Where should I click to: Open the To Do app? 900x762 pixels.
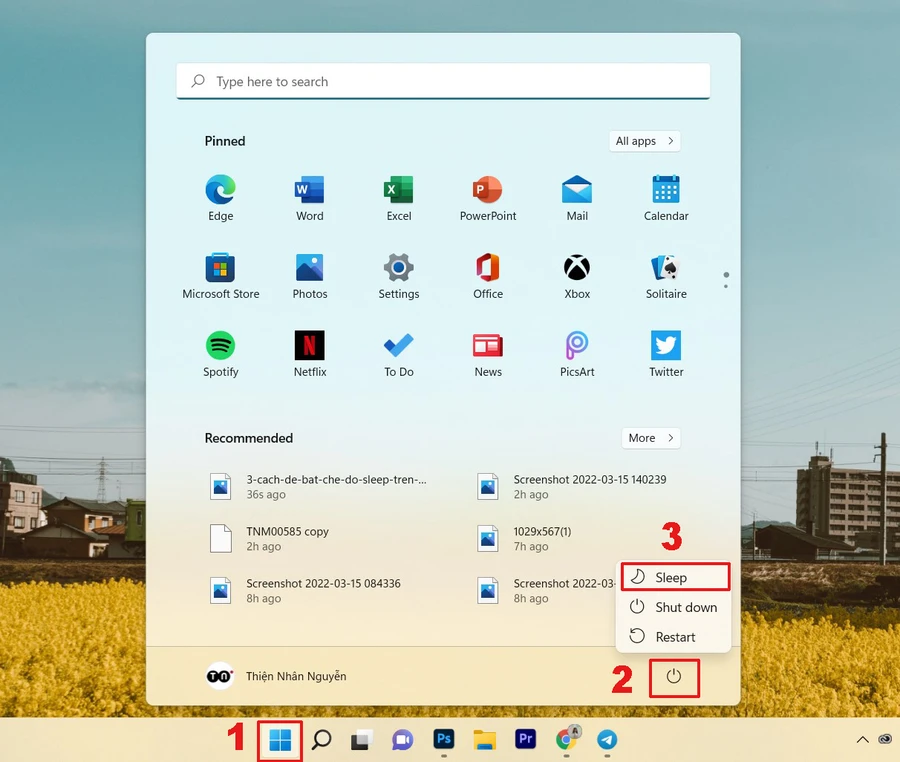[398, 354]
